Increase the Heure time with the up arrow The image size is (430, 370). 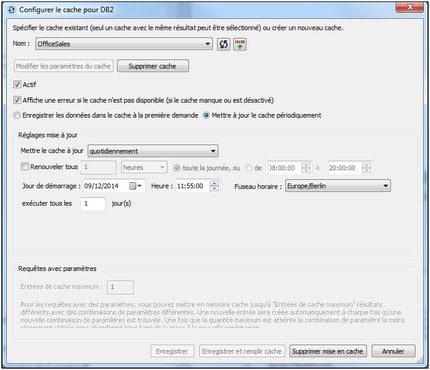click(x=215, y=183)
